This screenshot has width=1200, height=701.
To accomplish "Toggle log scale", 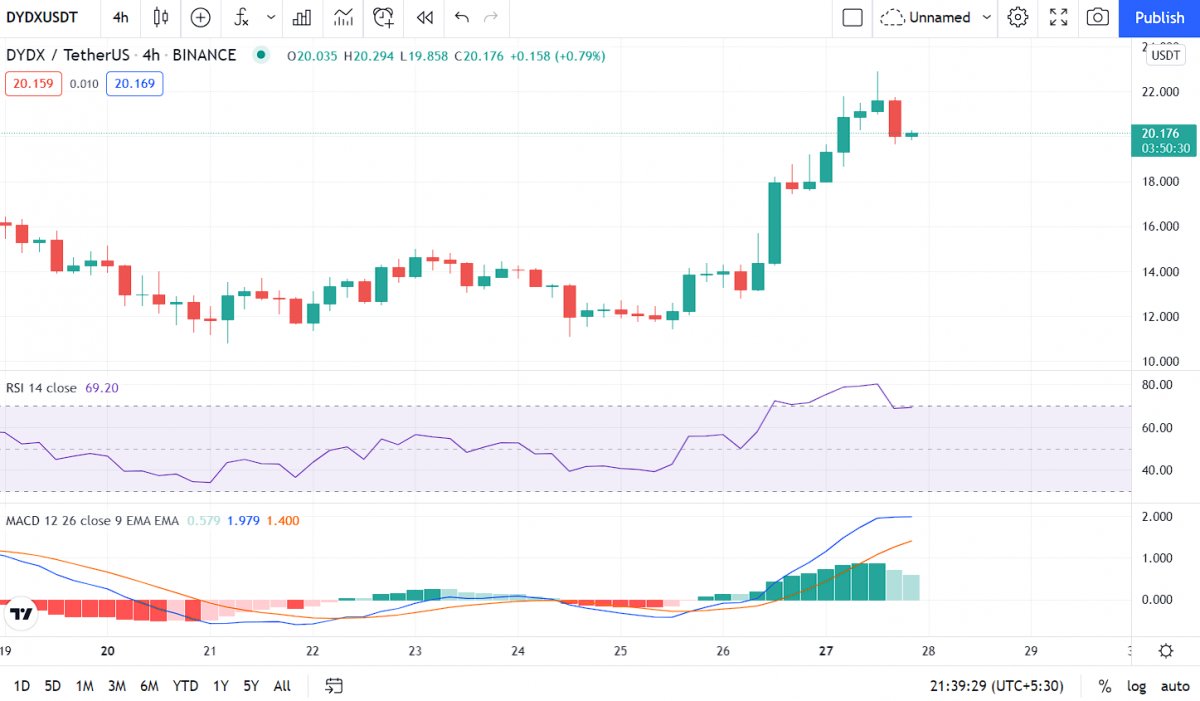I will coord(1136,686).
